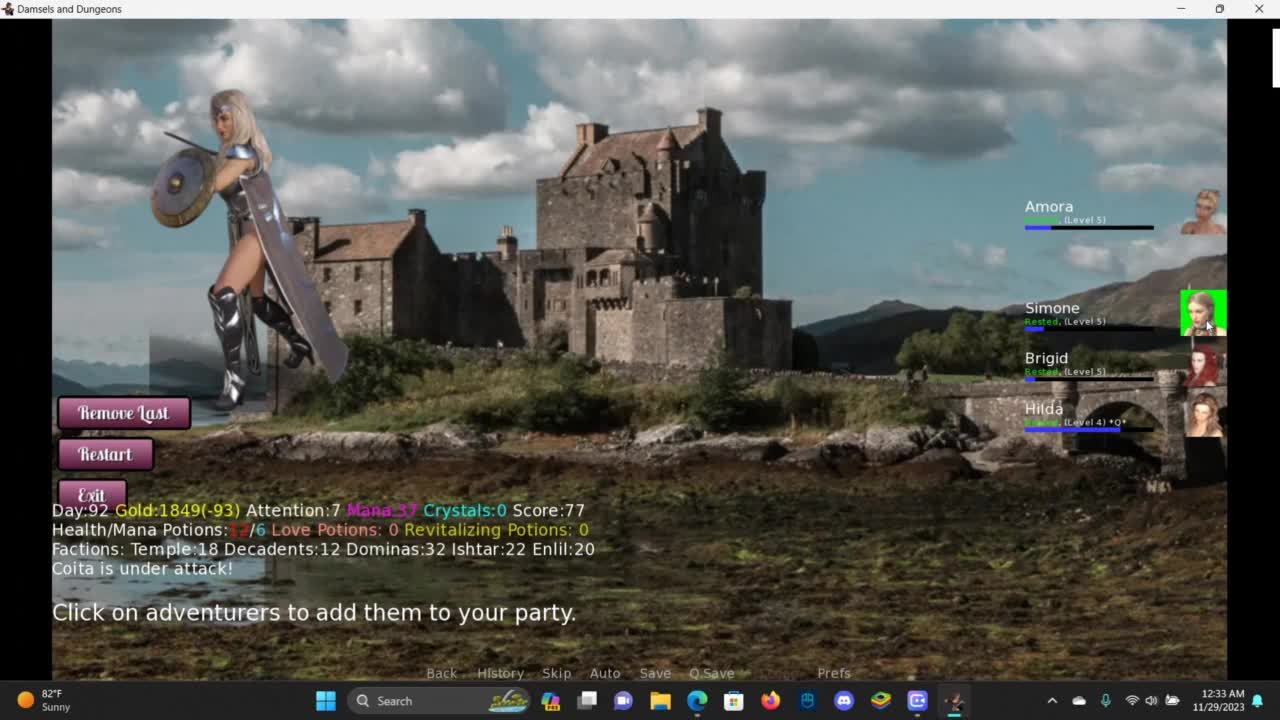This screenshot has width=1280, height=720.
Task: Click the taskbar Search box
Action: pos(420,701)
